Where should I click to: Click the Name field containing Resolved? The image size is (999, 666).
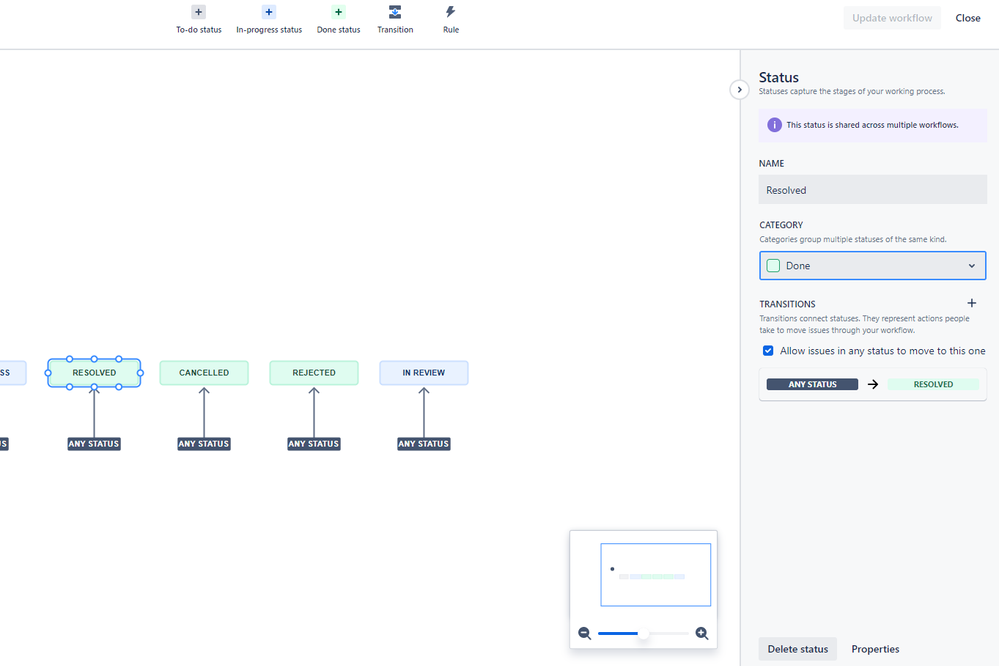click(x=871, y=190)
